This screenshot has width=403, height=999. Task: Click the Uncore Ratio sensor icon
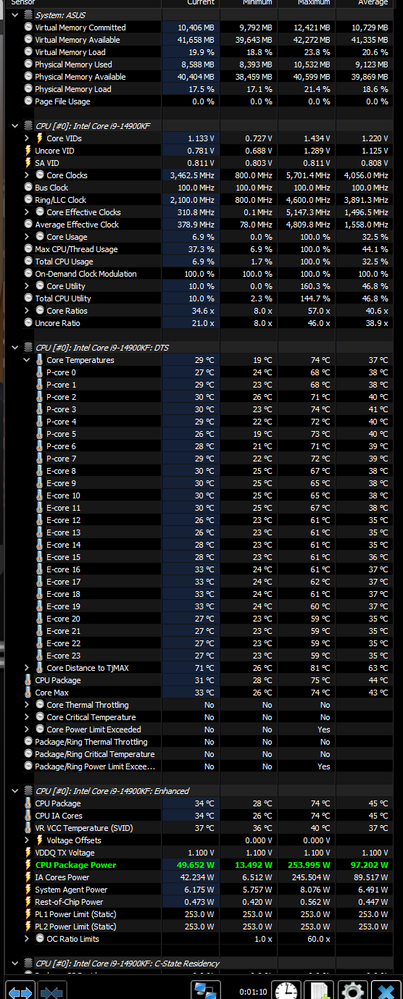pos(28,323)
